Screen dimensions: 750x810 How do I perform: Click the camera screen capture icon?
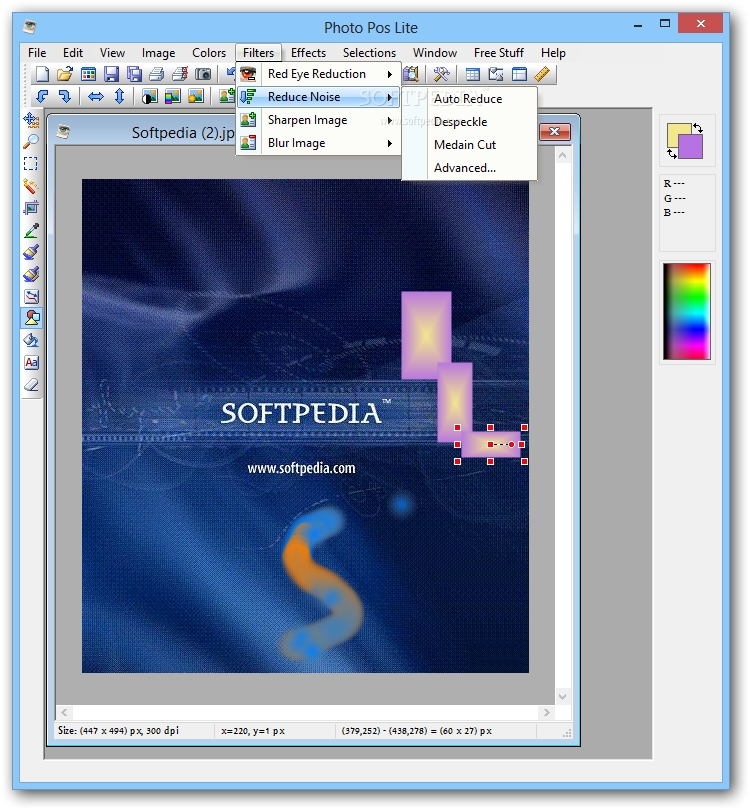[x=203, y=74]
